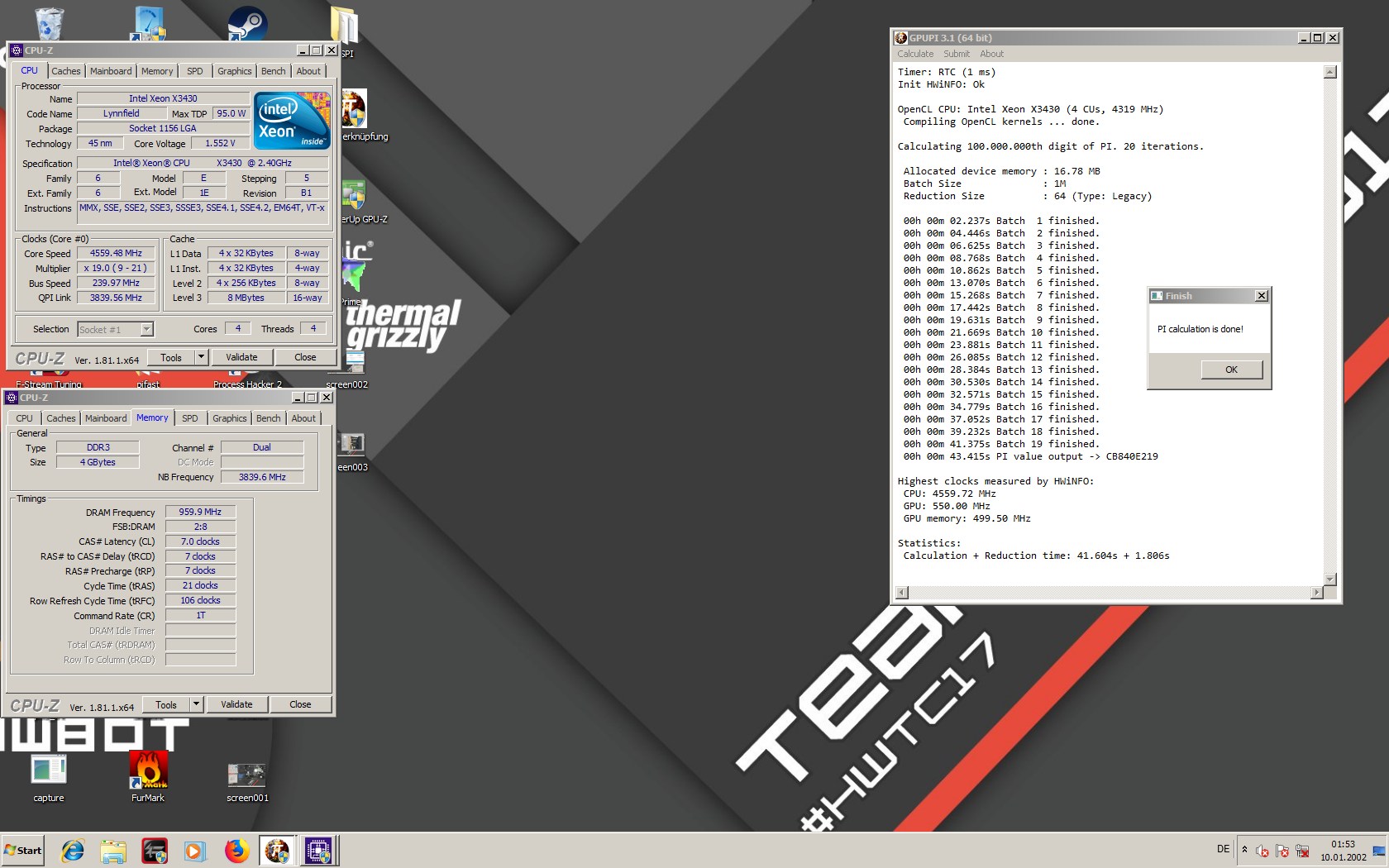
Task: Select the CPU tab in lower CPU-Z
Action: coord(25,418)
